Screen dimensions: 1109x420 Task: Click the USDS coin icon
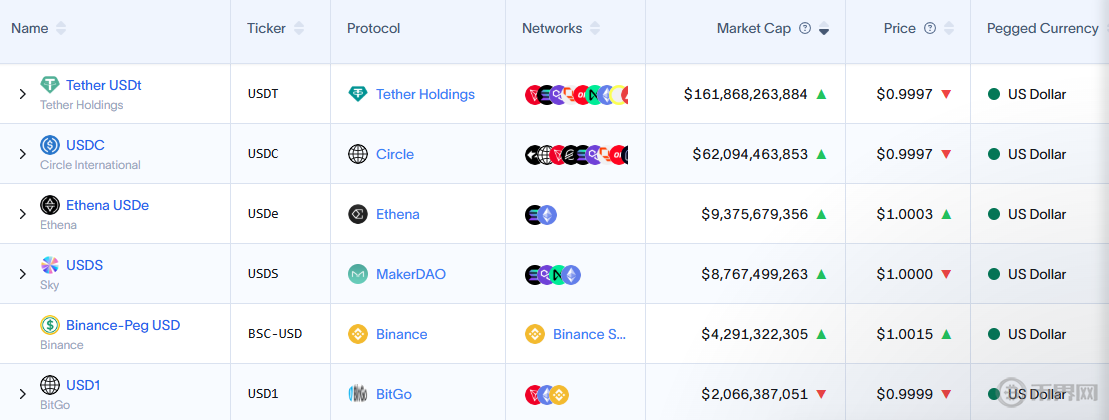pos(50,265)
